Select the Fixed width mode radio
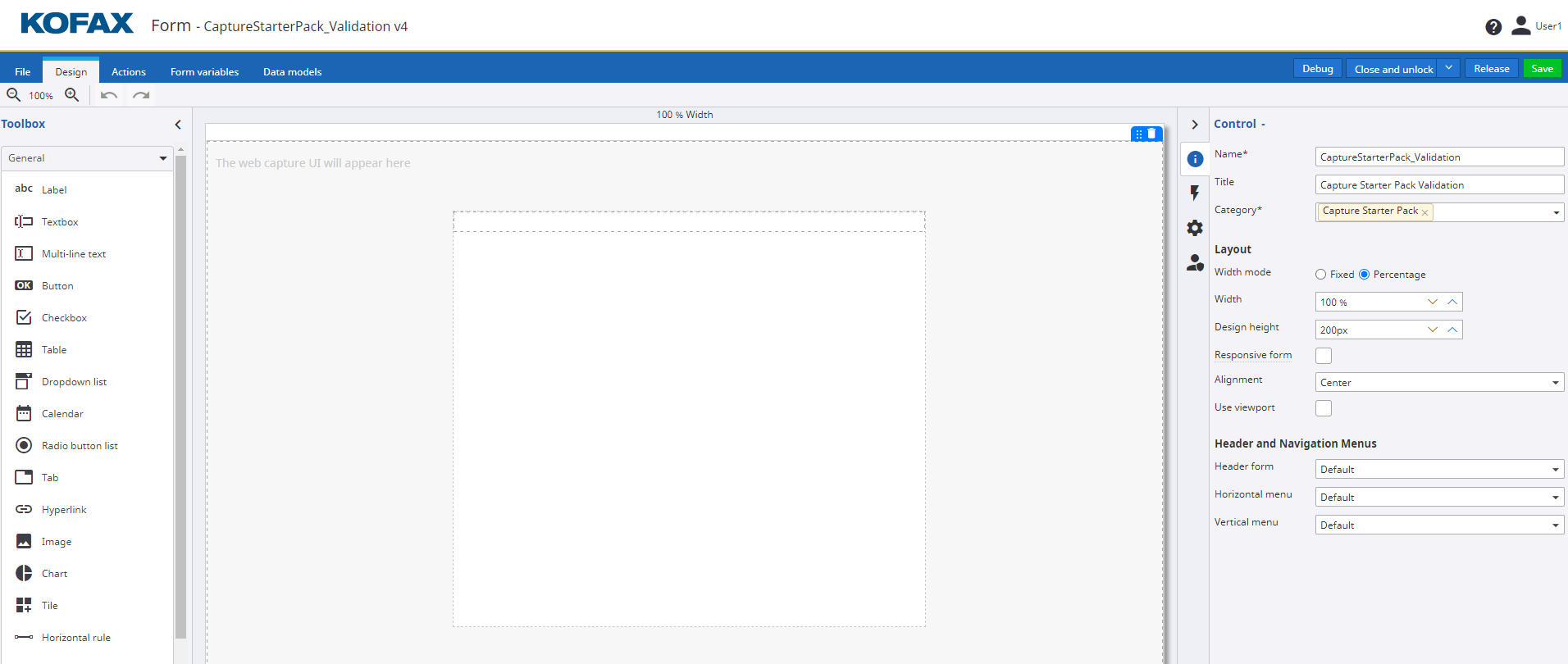Image resolution: width=1568 pixels, height=664 pixels. 1320,275
